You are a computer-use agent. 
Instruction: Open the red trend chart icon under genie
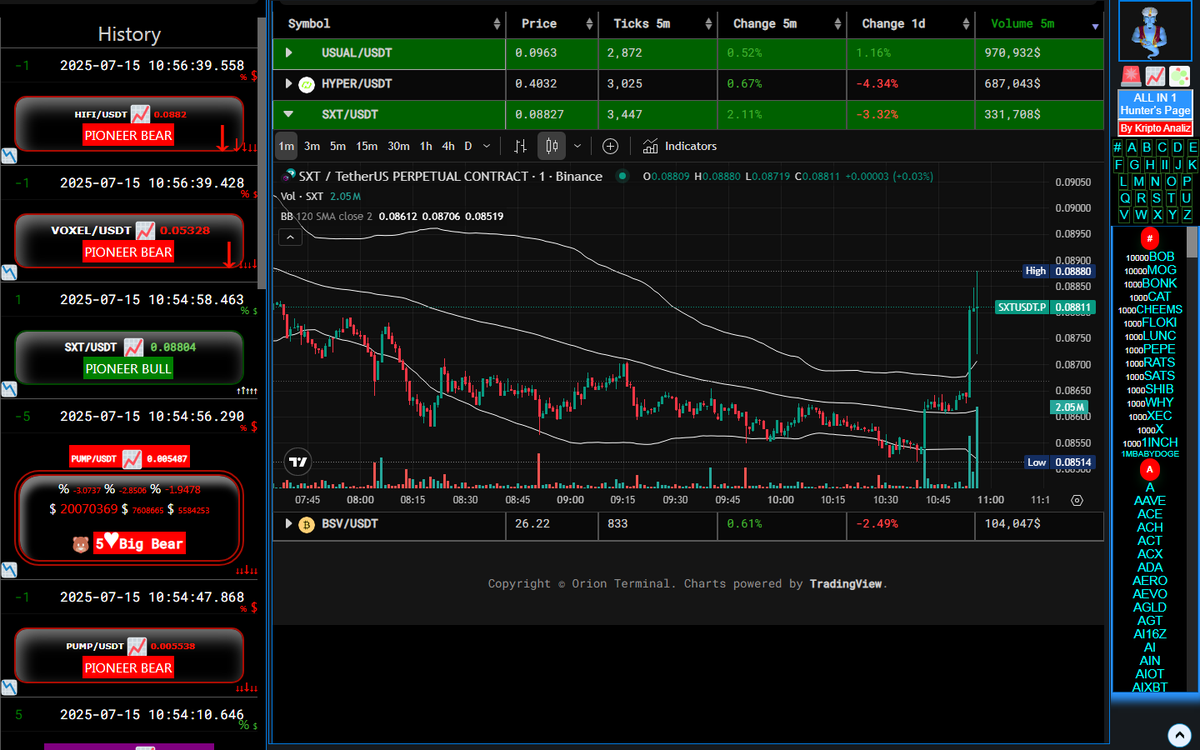(x=1155, y=76)
